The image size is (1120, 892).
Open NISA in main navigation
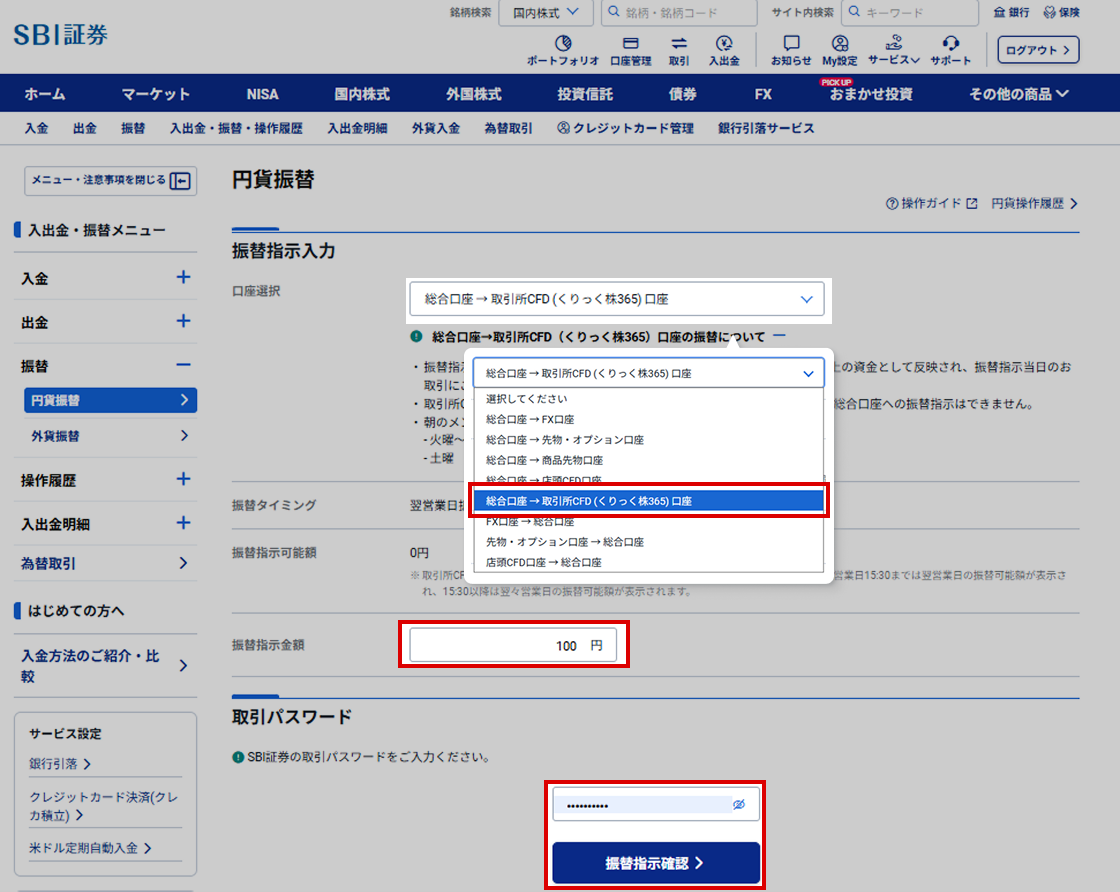point(262,94)
